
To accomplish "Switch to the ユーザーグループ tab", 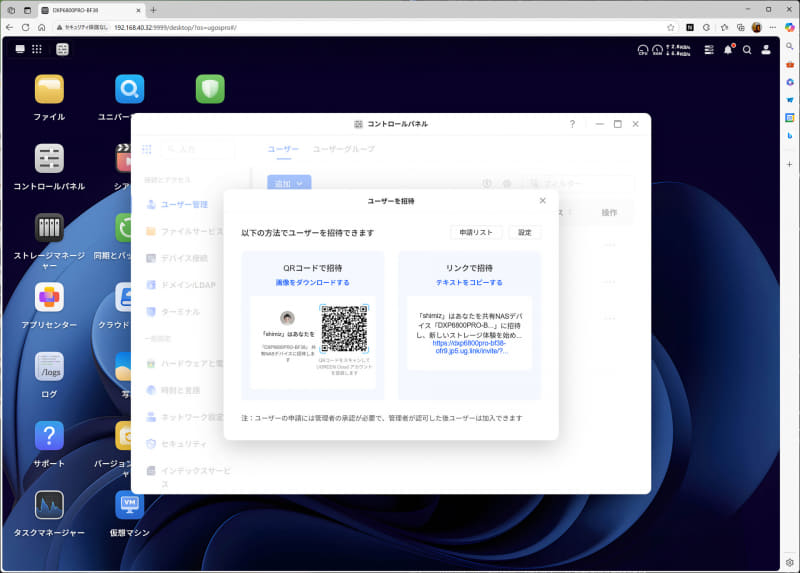I will click(x=343, y=149).
